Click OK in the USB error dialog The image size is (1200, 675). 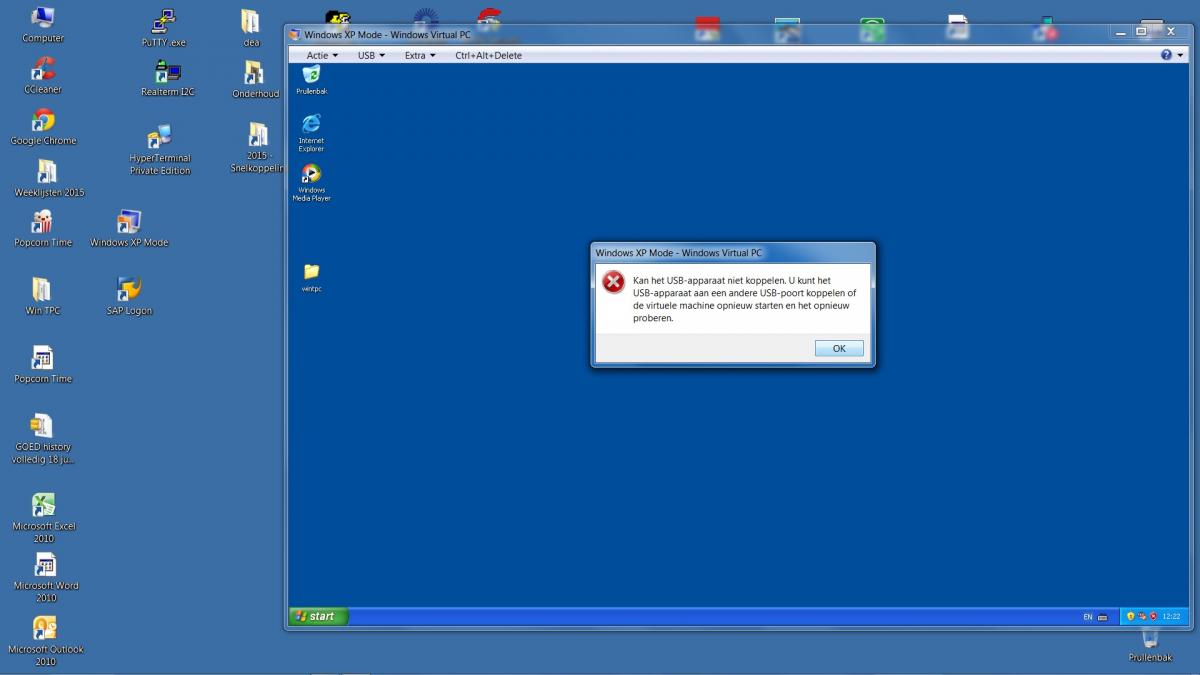[x=839, y=348]
